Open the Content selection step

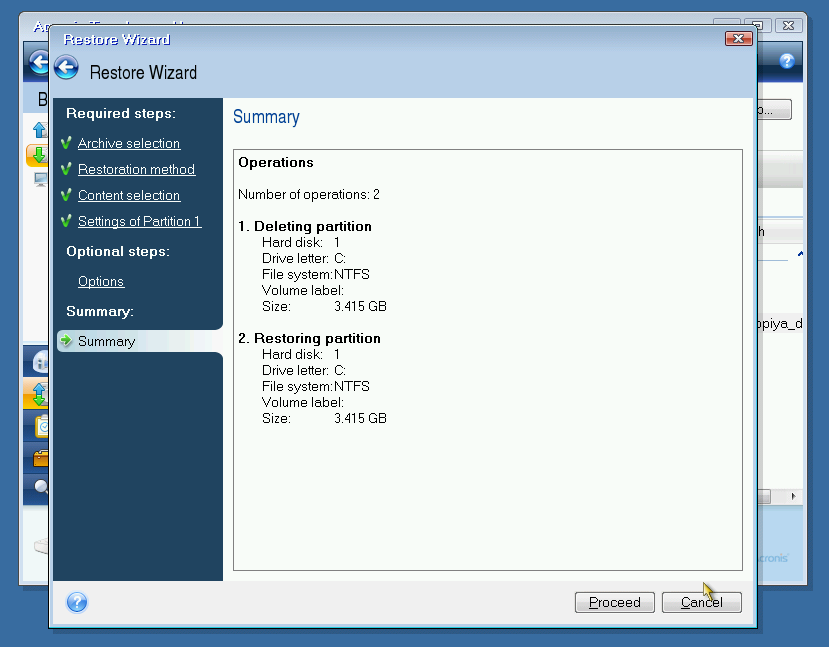point(129,195)
